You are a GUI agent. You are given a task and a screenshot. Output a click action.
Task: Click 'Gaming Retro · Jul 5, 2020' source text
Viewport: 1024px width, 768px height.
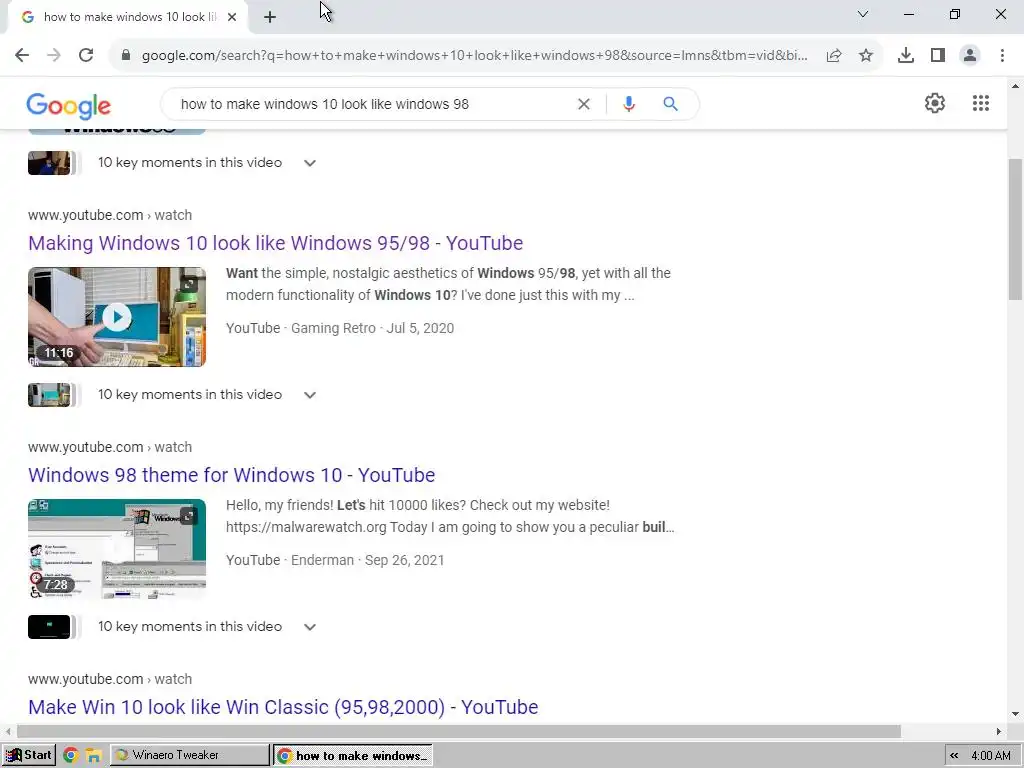(x=372, y=328)
